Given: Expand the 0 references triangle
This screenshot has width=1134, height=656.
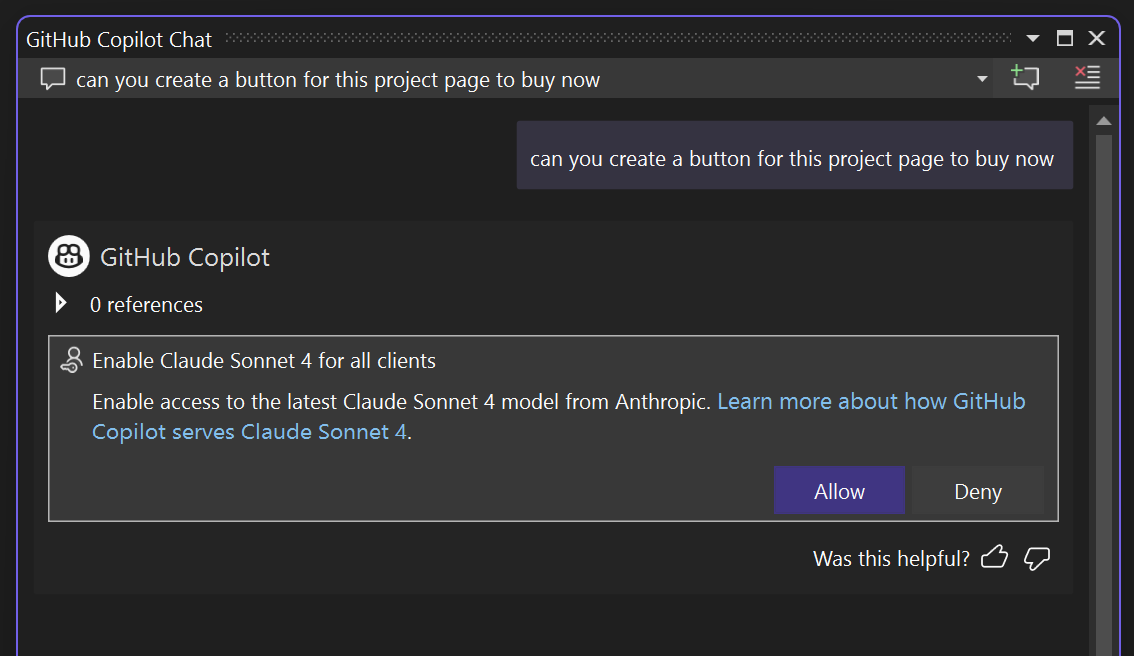Looking at the screenshot, I should 61,303.
